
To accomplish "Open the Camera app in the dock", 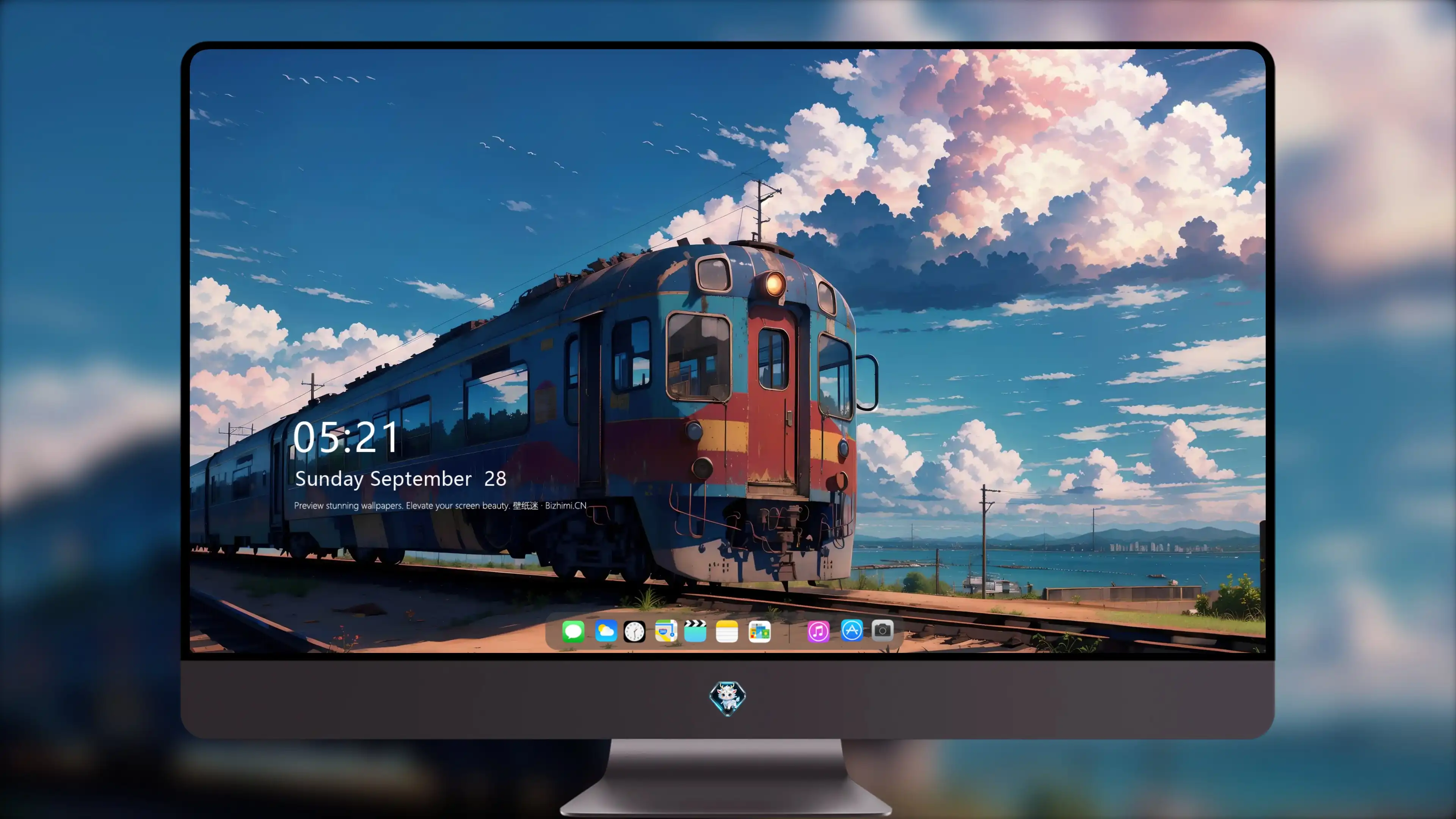I will click(882, 630).
